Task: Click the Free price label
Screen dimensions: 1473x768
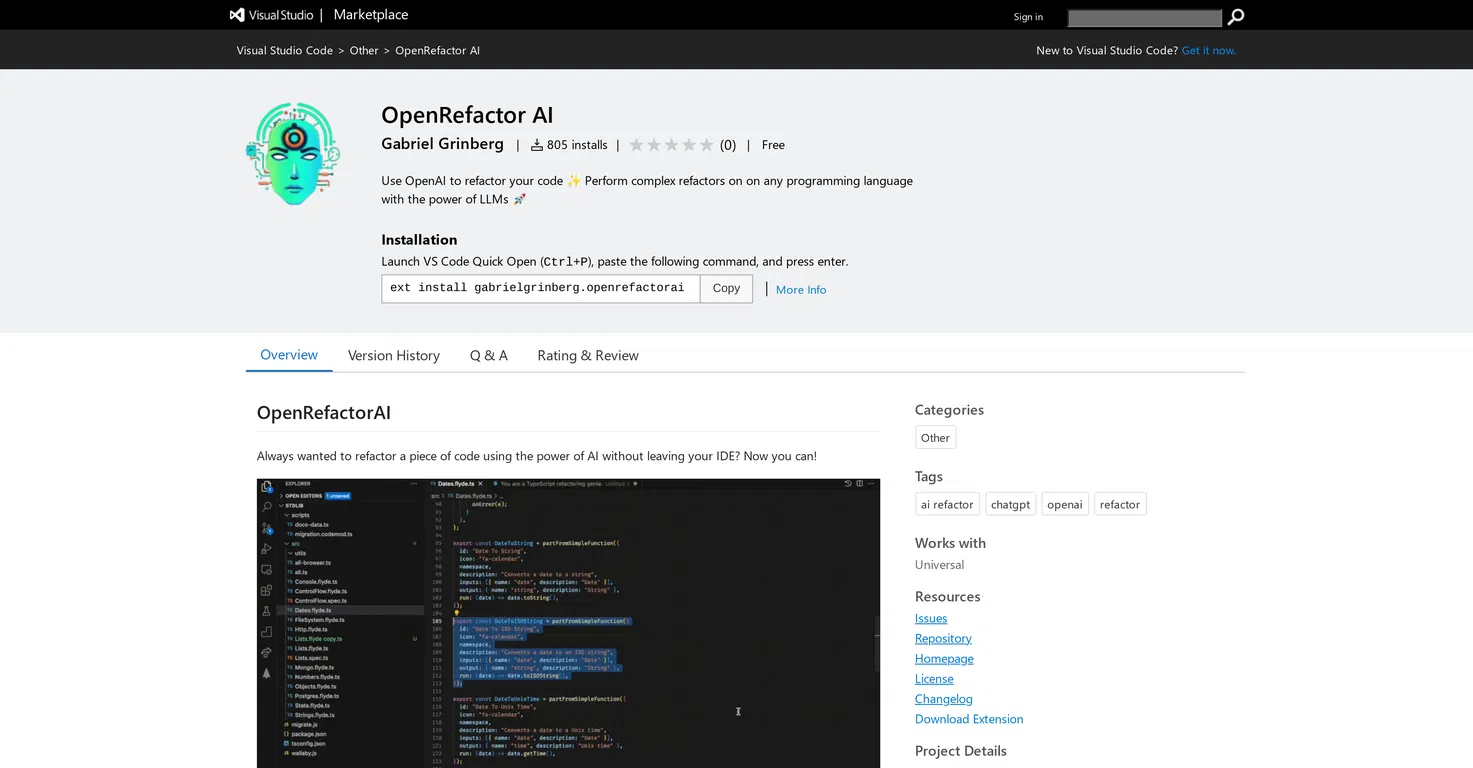Action: pyautogui.click(x=773, y=145)
